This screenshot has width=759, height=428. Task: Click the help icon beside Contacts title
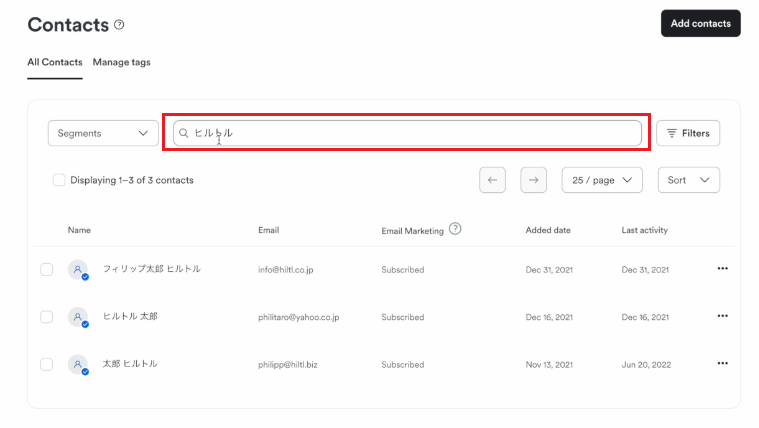[x=119, y=25]
